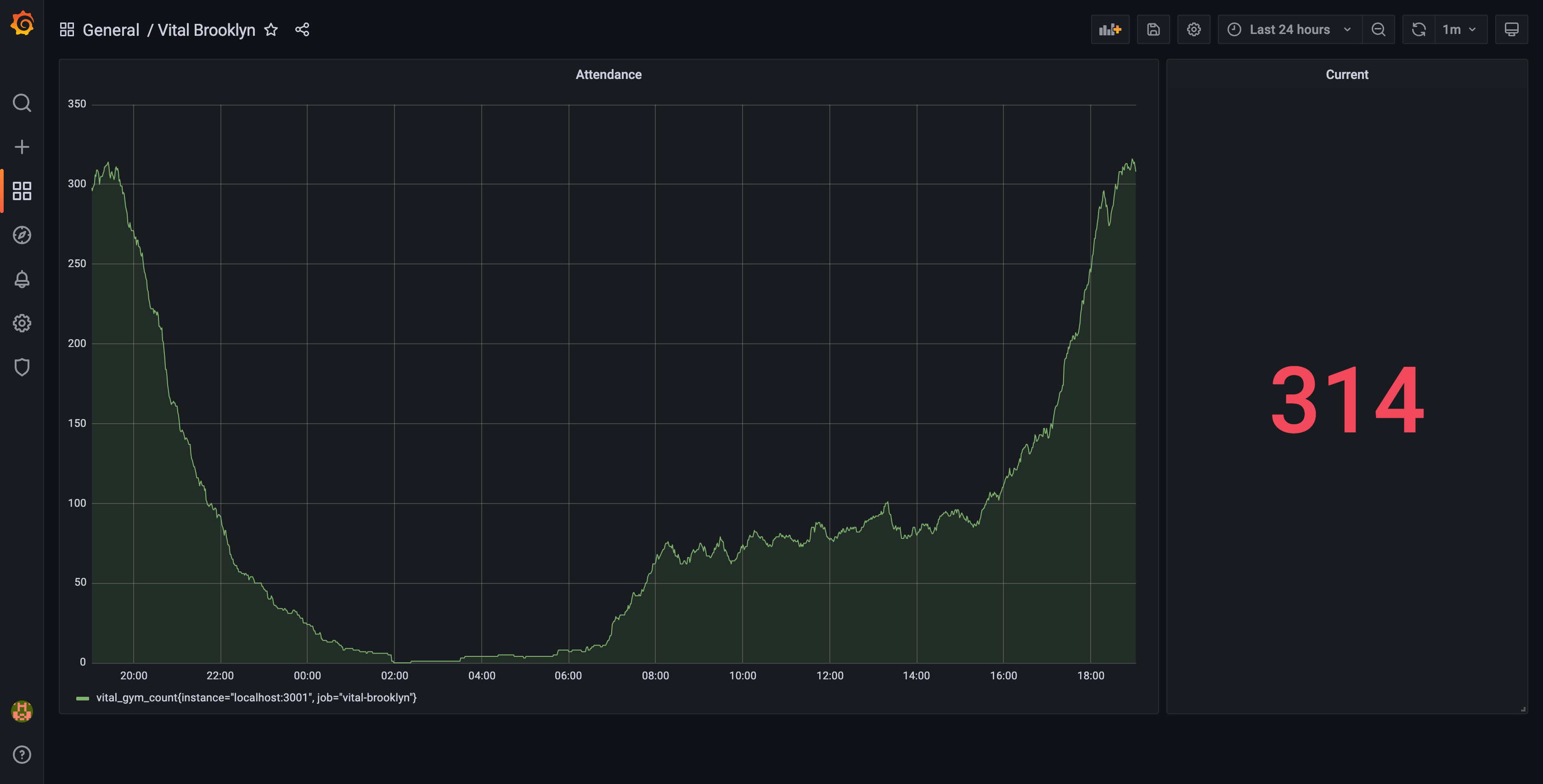The height and width of the screenshot is (784, 1543).
Task: Click the Create (plus) icon in sidebar
Action: tap(22, 146)
